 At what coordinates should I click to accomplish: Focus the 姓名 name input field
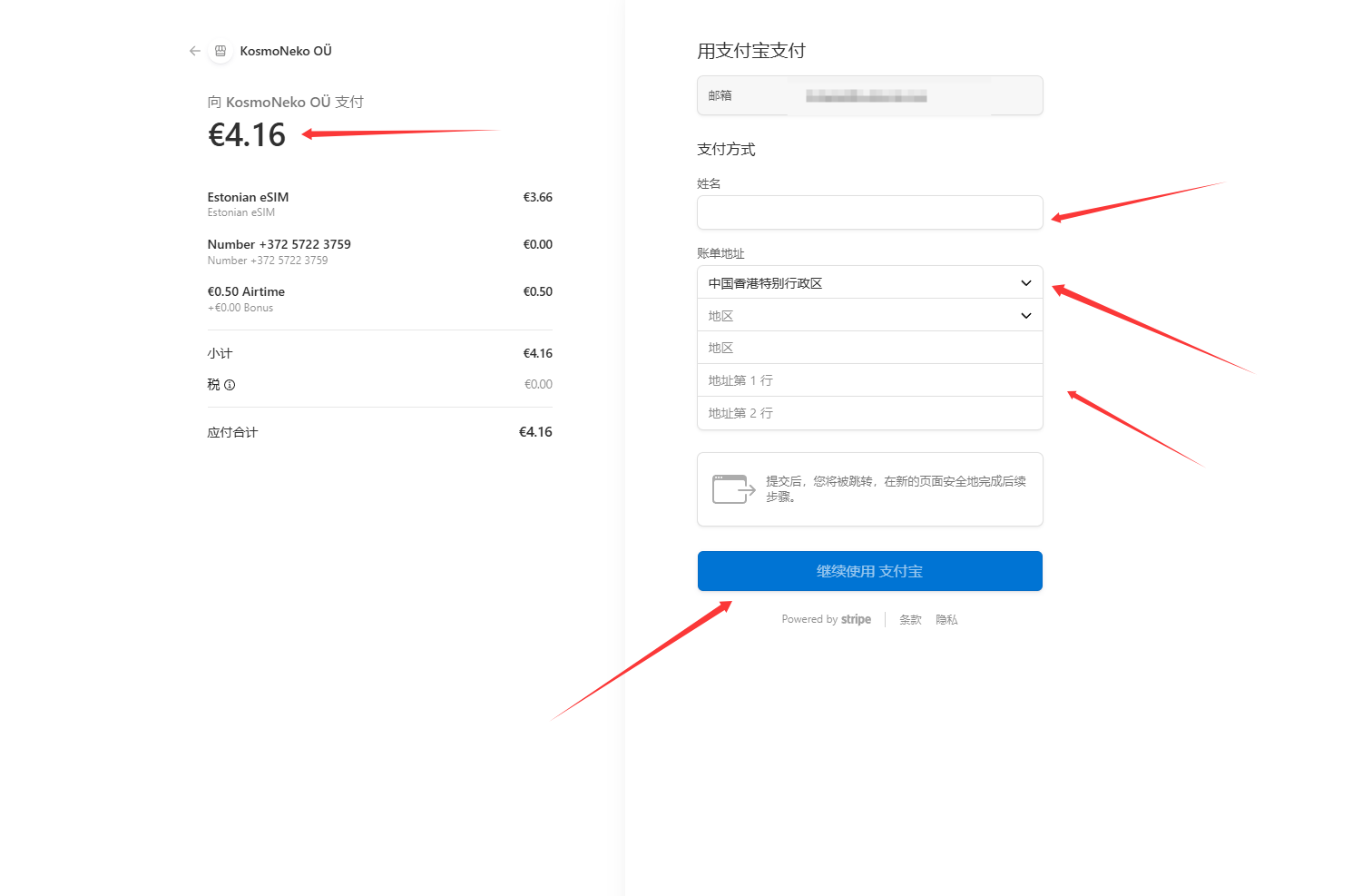click(869, 212)
